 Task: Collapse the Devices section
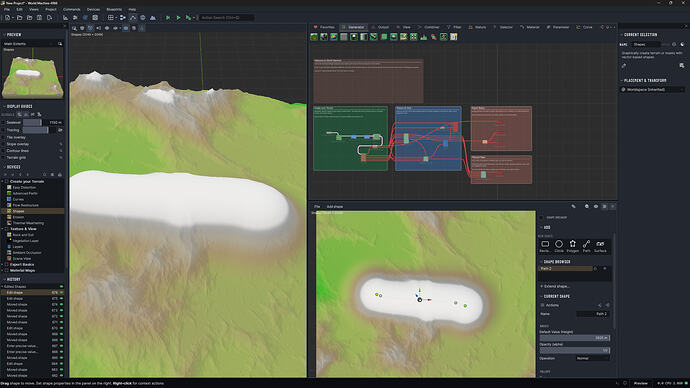4,167
